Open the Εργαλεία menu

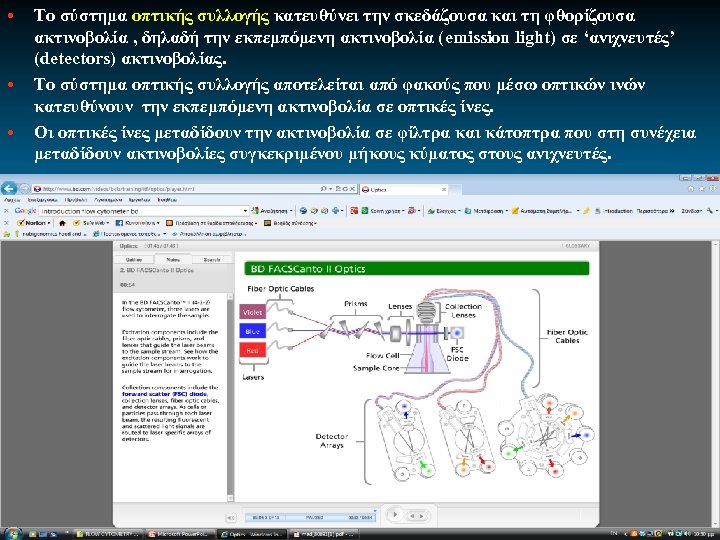pos(139,200)
